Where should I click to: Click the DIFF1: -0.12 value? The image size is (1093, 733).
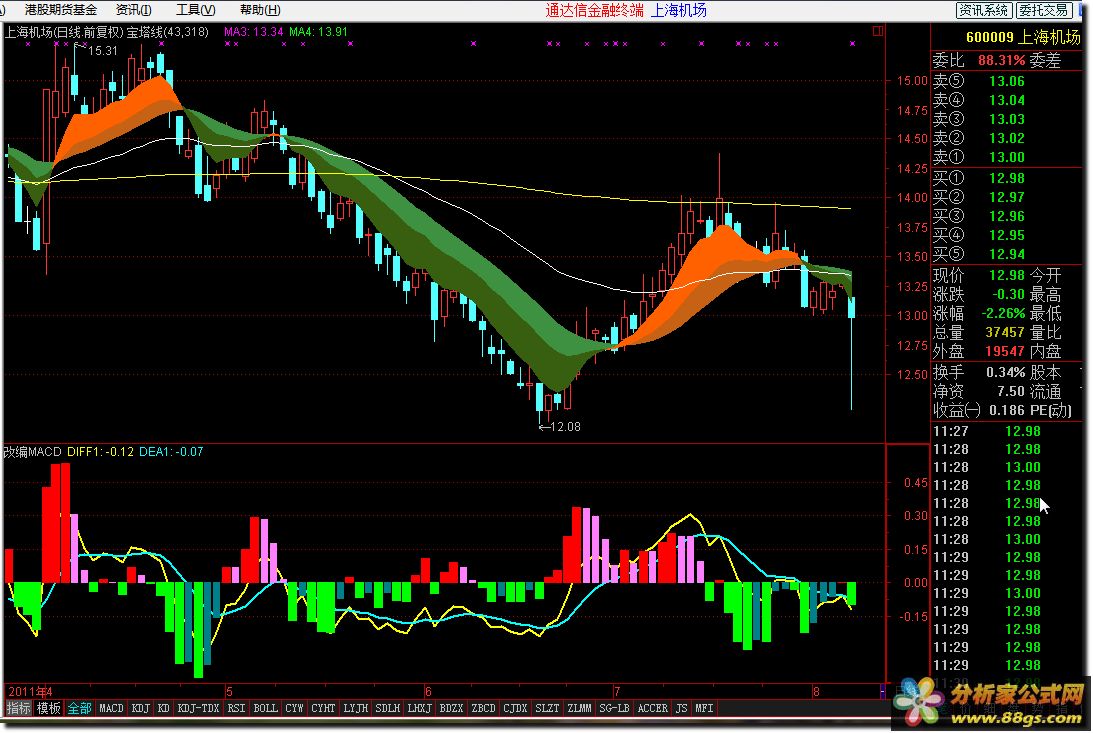pos(100,452)
